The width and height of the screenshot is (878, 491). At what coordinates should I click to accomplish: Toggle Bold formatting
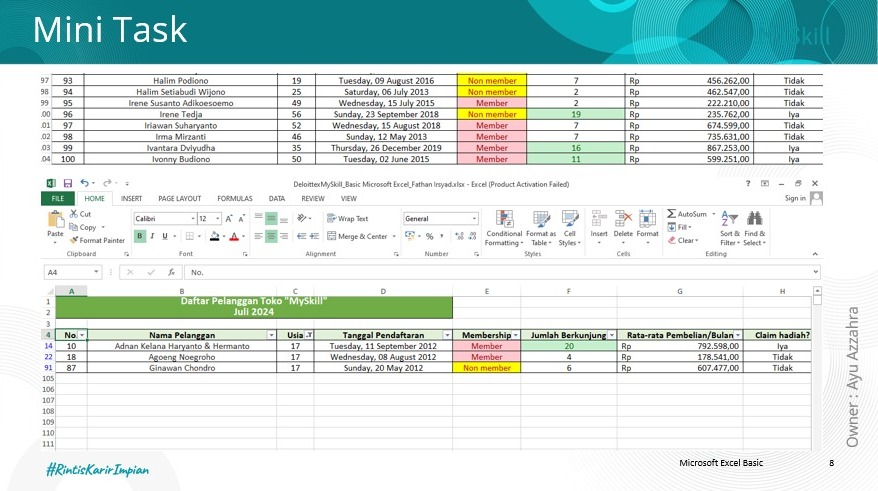click(x=139, y=236)
